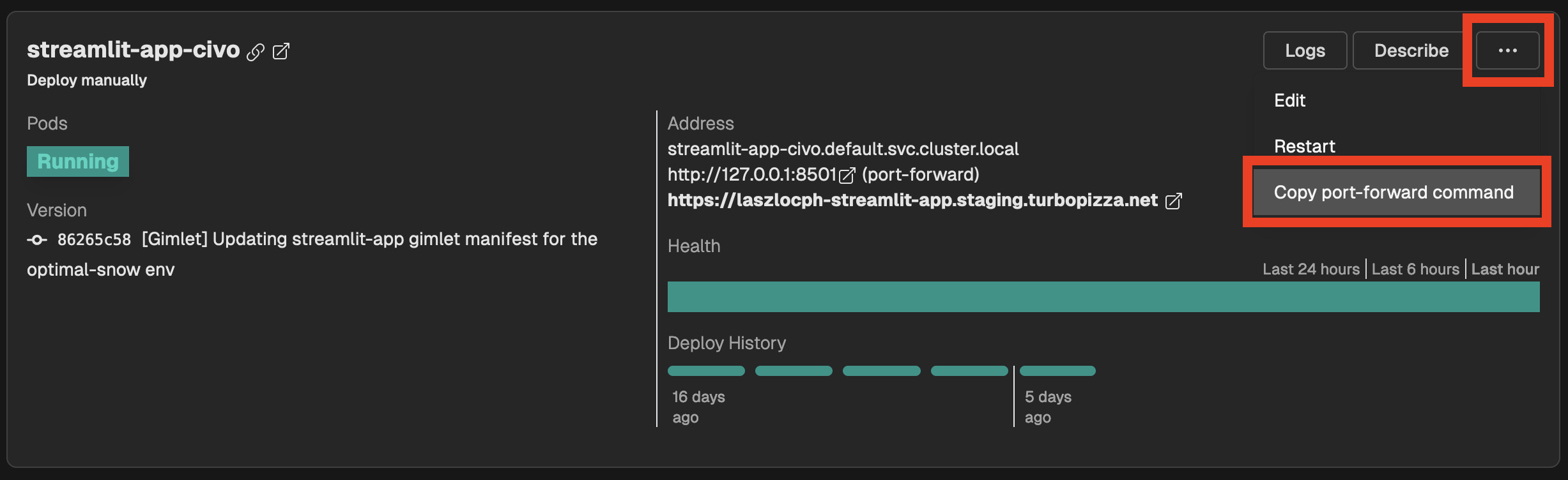Click the streamlit-app-civo title
Image resolution: width=1568 pixels, height=480 pixels.
133,50
